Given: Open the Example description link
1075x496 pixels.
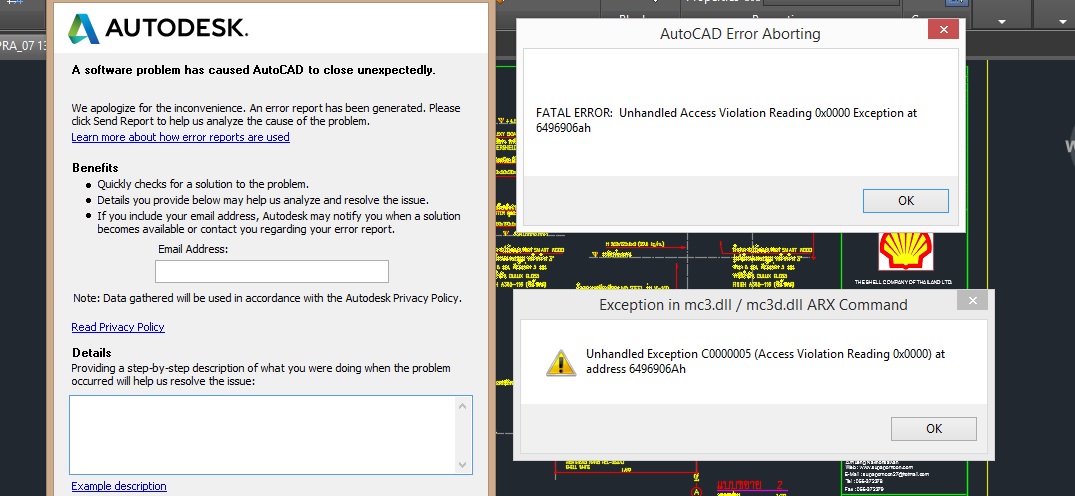Looking at the screenshot, I should (119, 486).
